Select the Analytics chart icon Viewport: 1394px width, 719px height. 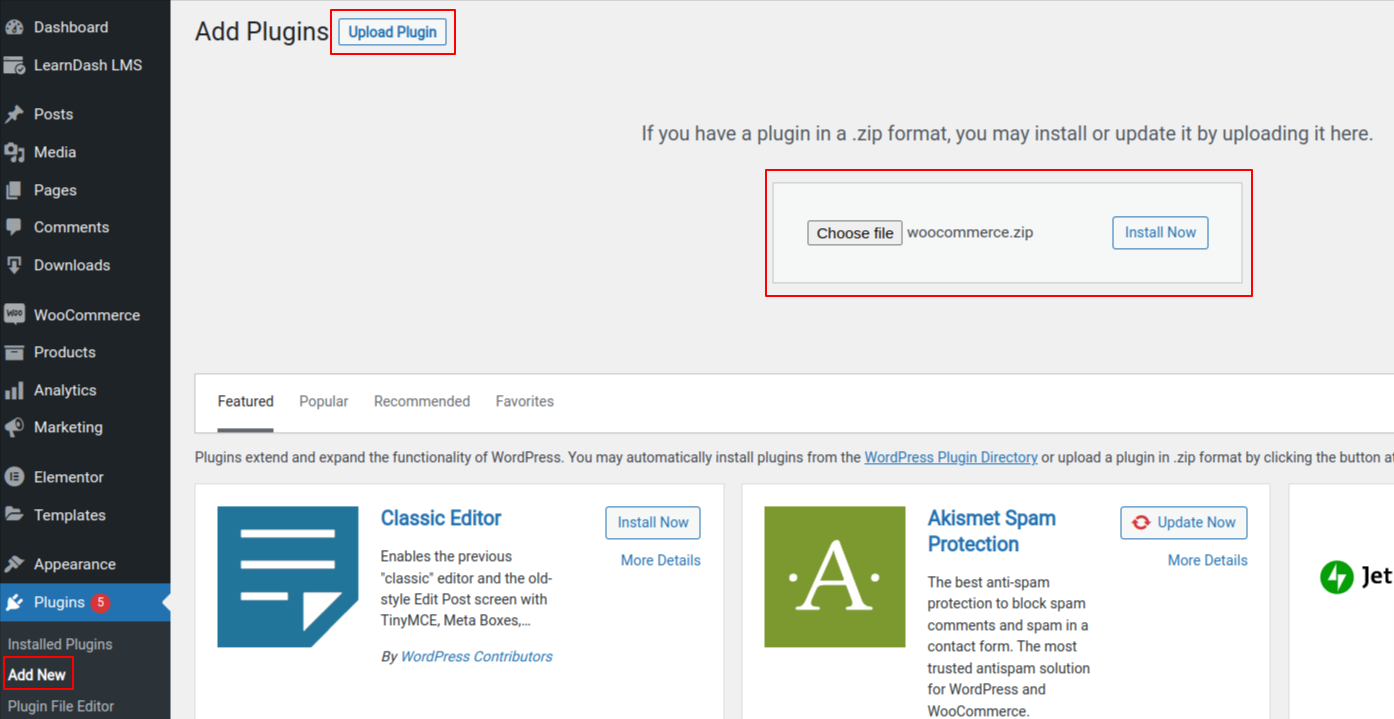[x=14, y=389]
